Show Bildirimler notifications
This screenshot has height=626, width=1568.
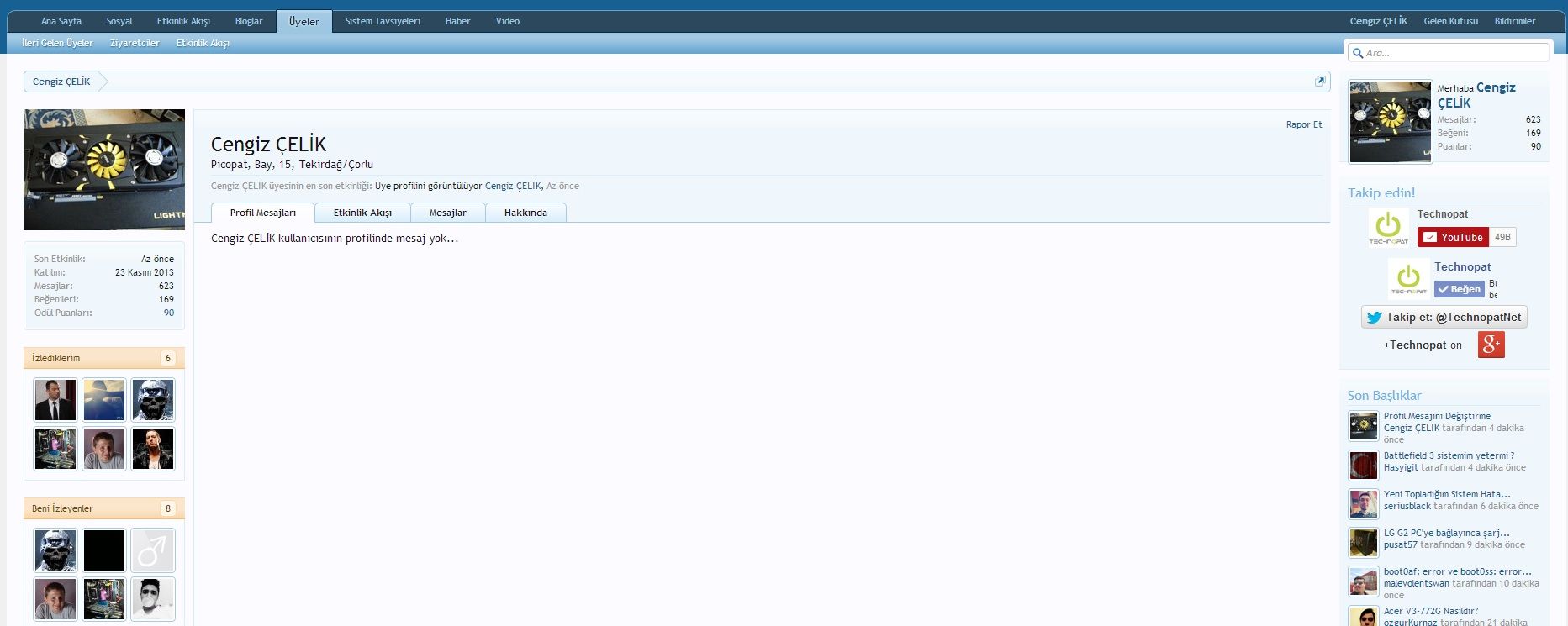(1515, 21)
